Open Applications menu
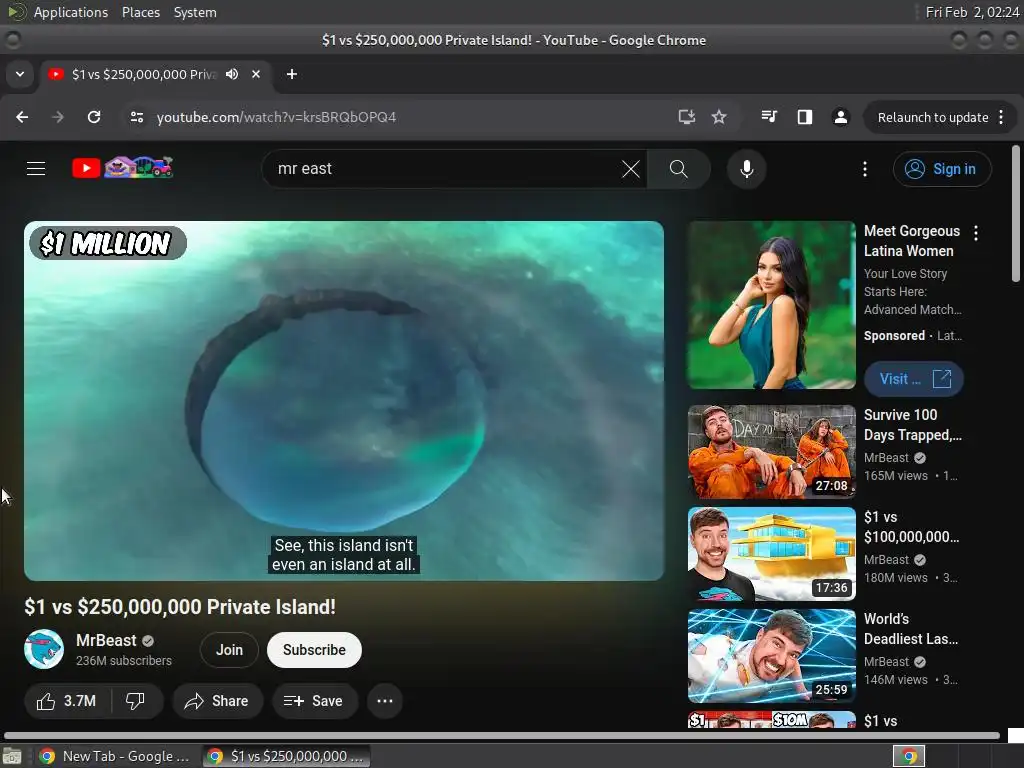This screenshot has height=768, width=1024. tap(71, 12)
